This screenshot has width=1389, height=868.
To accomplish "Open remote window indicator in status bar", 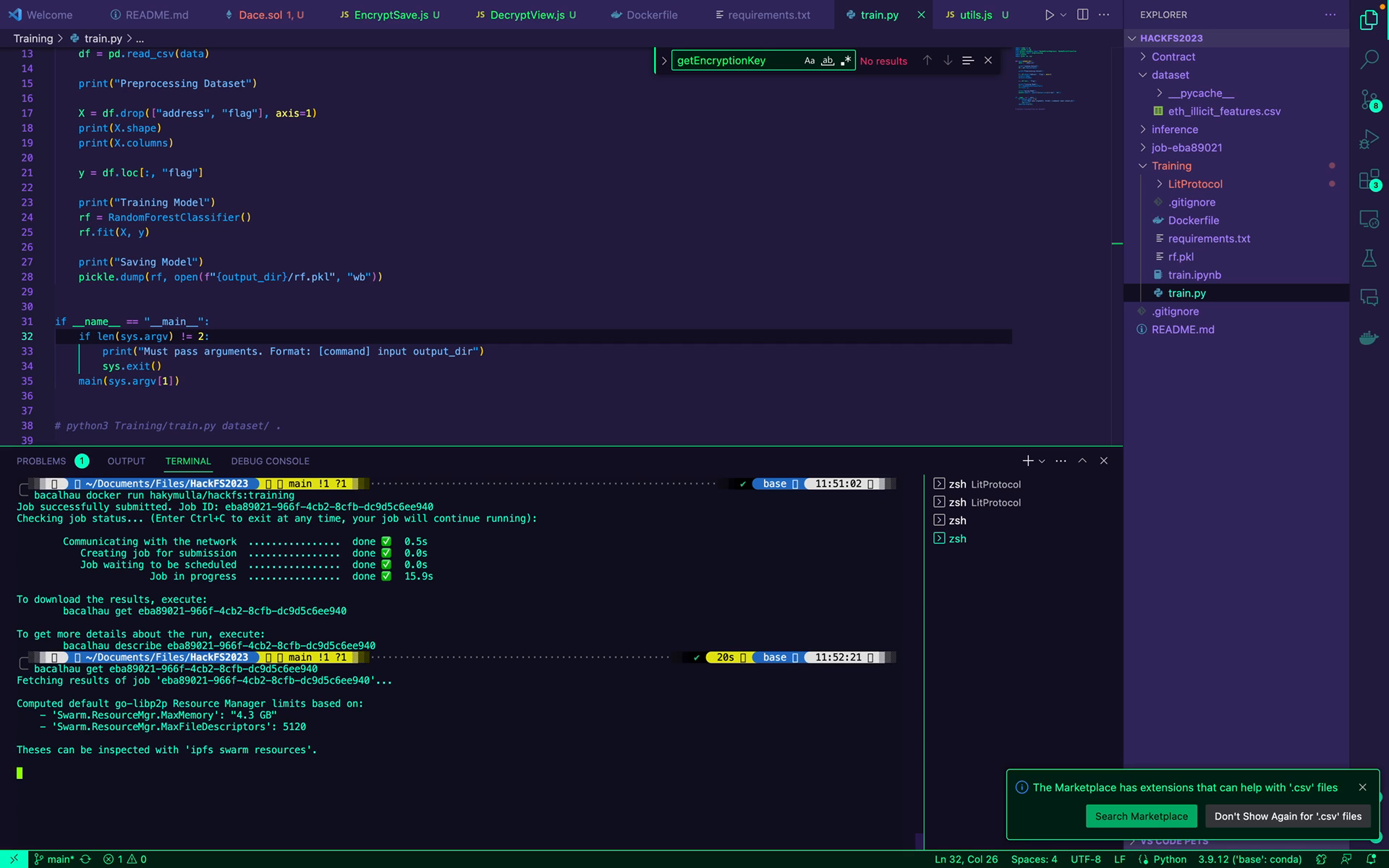I will click(14, 859).
